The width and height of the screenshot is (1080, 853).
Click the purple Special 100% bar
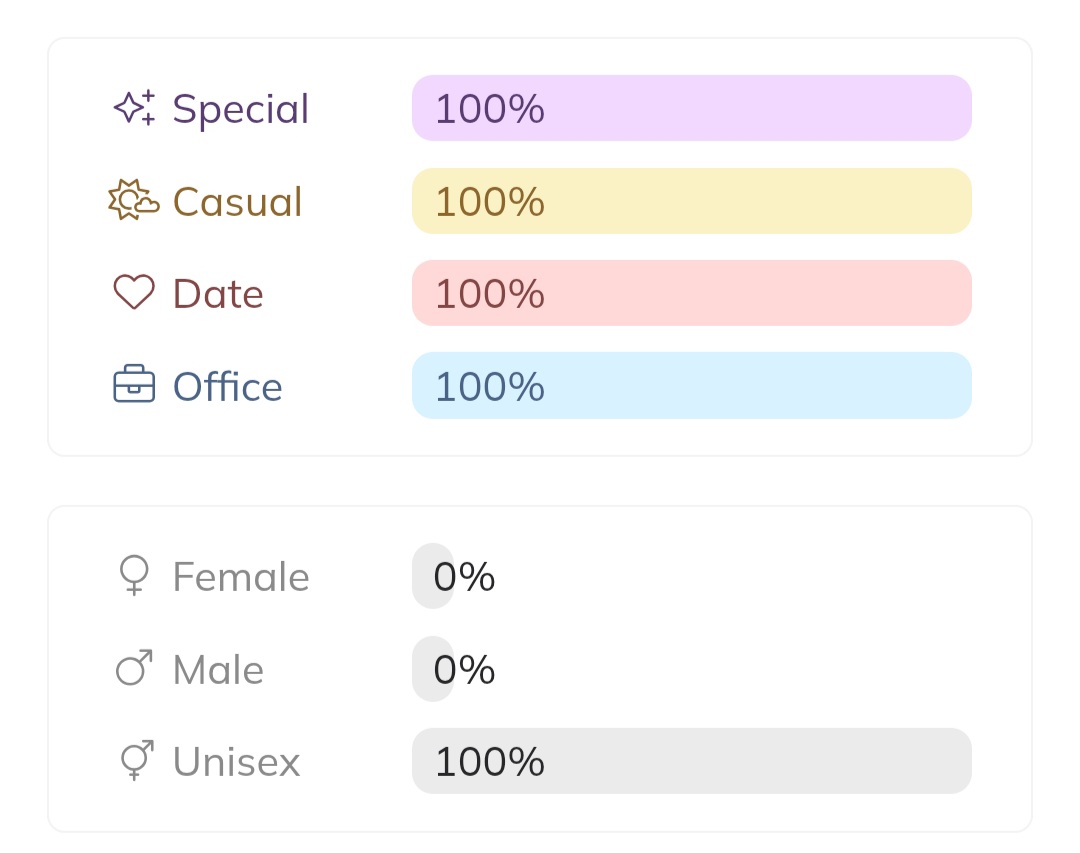click(x=692, y=108)
